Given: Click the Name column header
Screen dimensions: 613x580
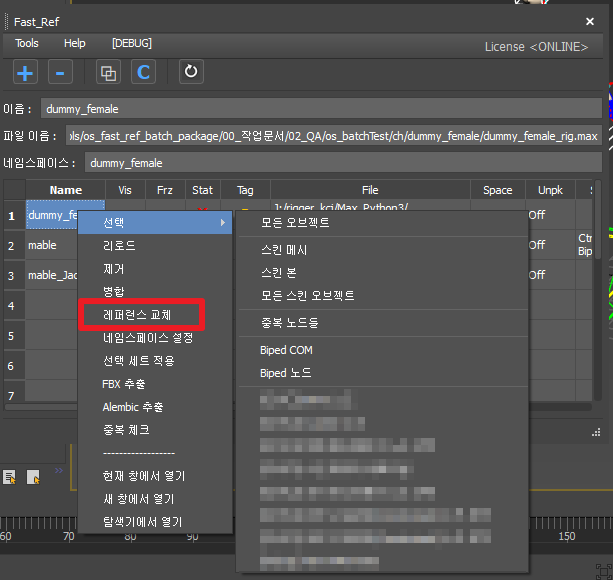Looking at the screenshot, I should pyautogui.click(x=66, y=190).
